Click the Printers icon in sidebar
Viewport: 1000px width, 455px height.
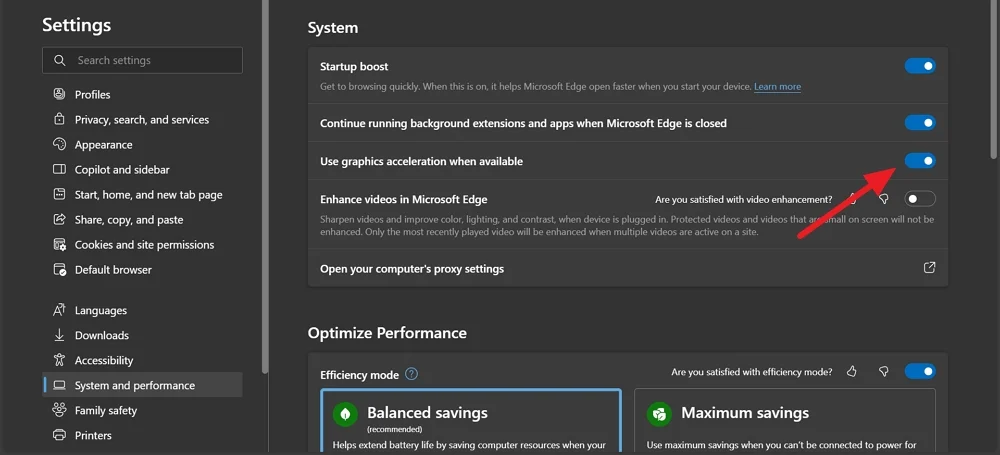(x=58, y=436)
